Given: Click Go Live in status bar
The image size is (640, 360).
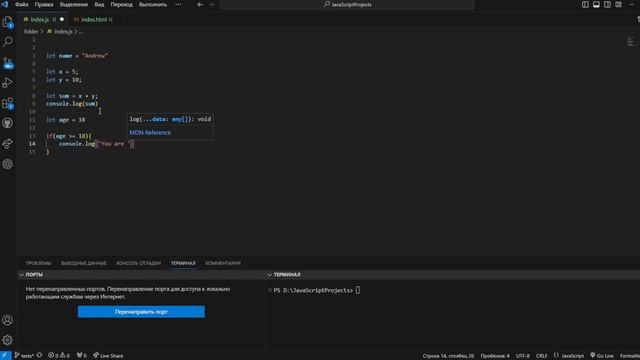Looking at the screenshot, I should click(x=602, y=356).
